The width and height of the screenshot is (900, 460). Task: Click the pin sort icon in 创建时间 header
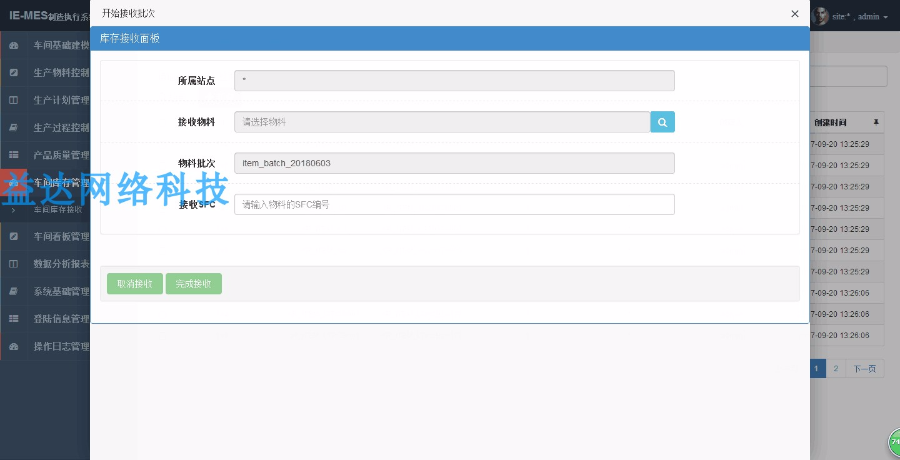pyautogui.click(x=876, y=122)
